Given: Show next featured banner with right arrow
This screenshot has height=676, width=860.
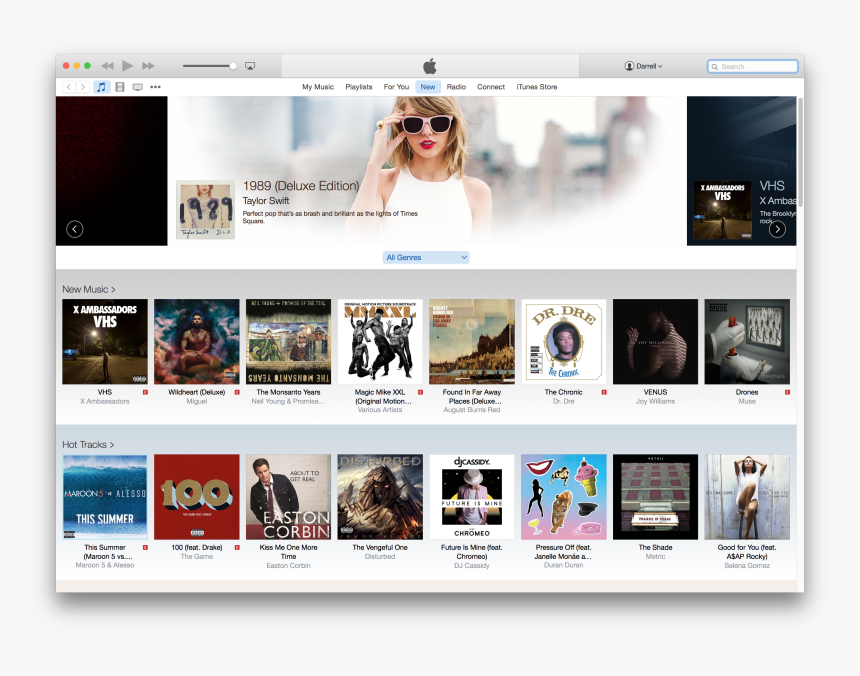Looking at the screenshot, I should [x=777, y=229].
